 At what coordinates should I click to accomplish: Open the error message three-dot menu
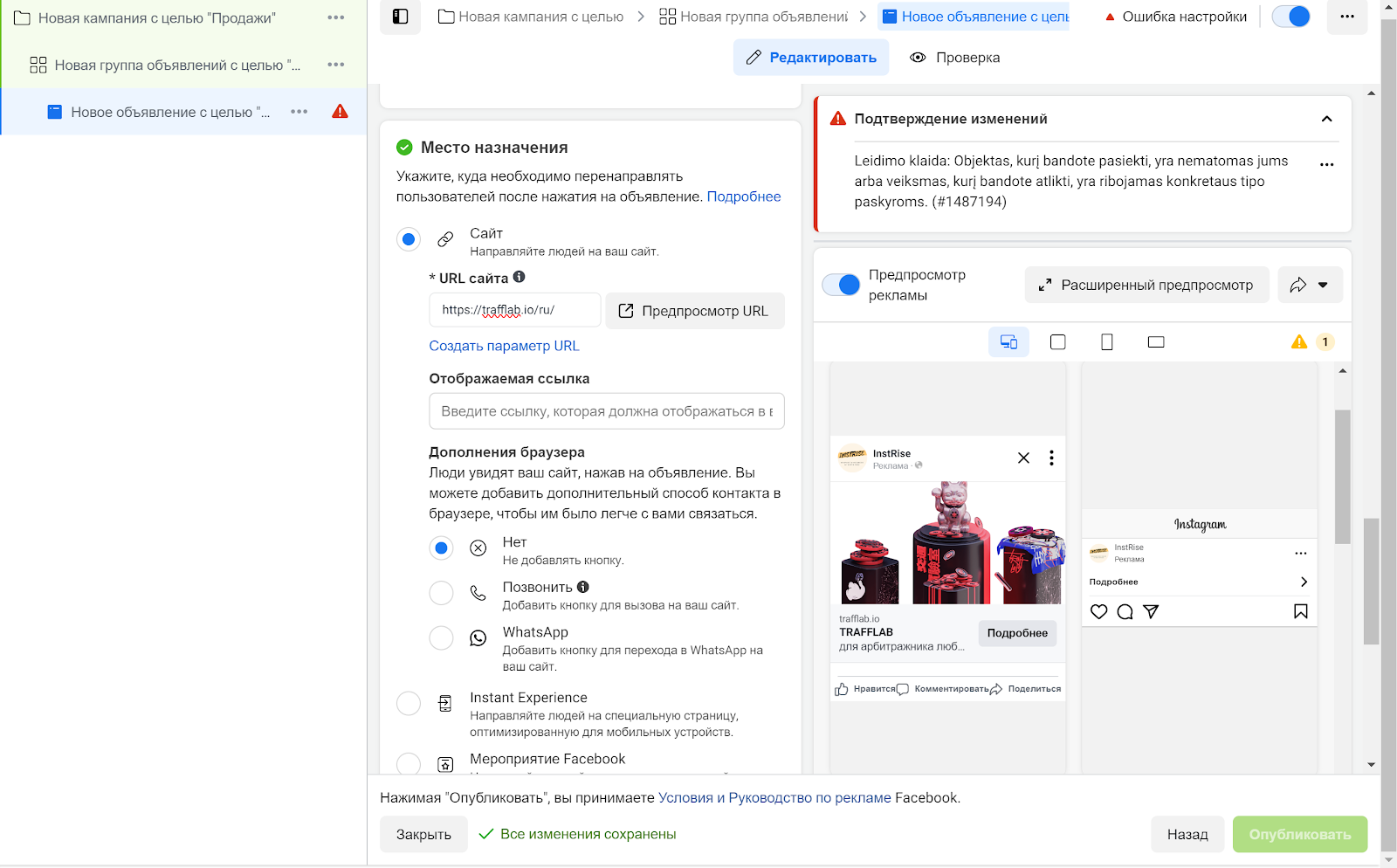1327,164
